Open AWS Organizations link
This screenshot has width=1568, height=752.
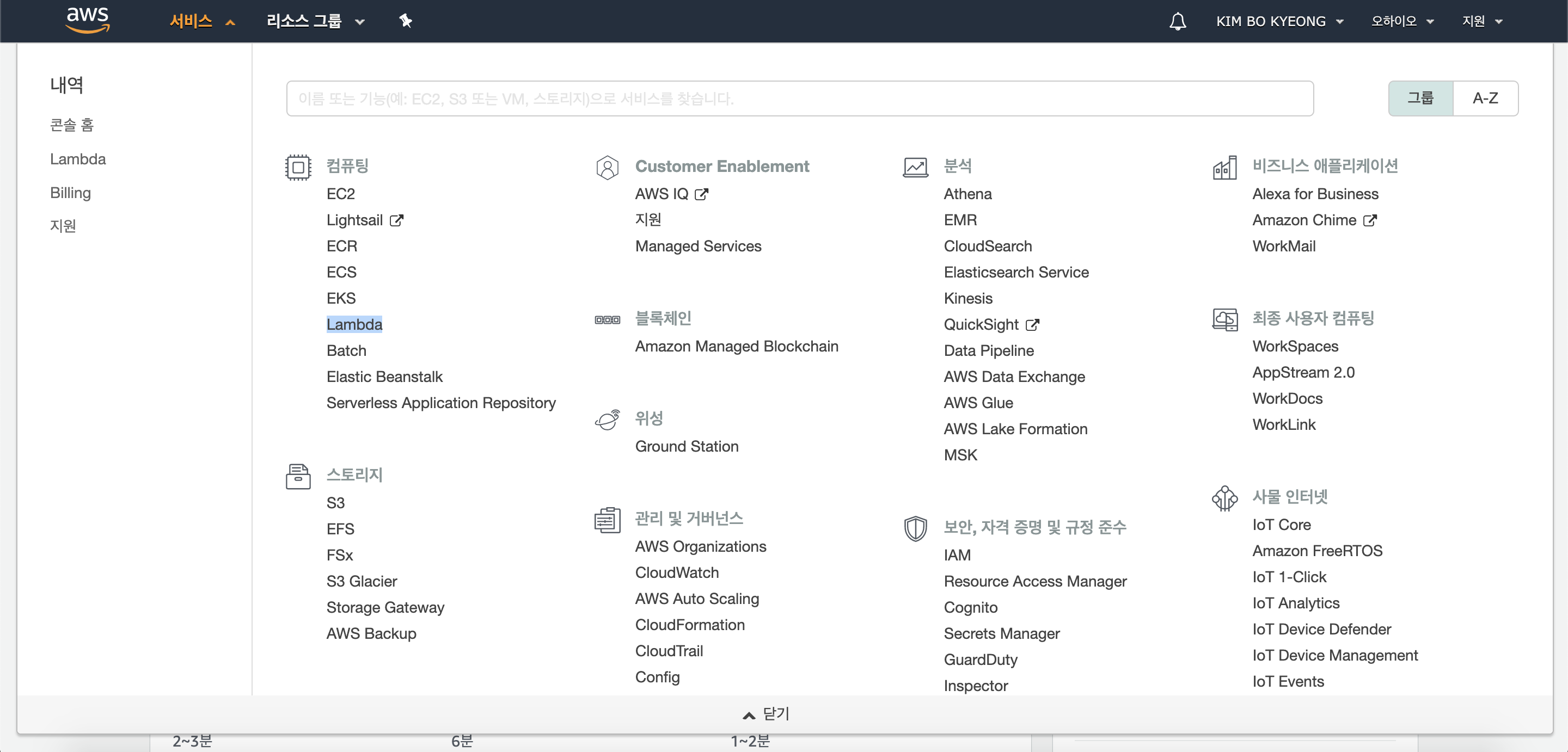click(x=701, y=547)
